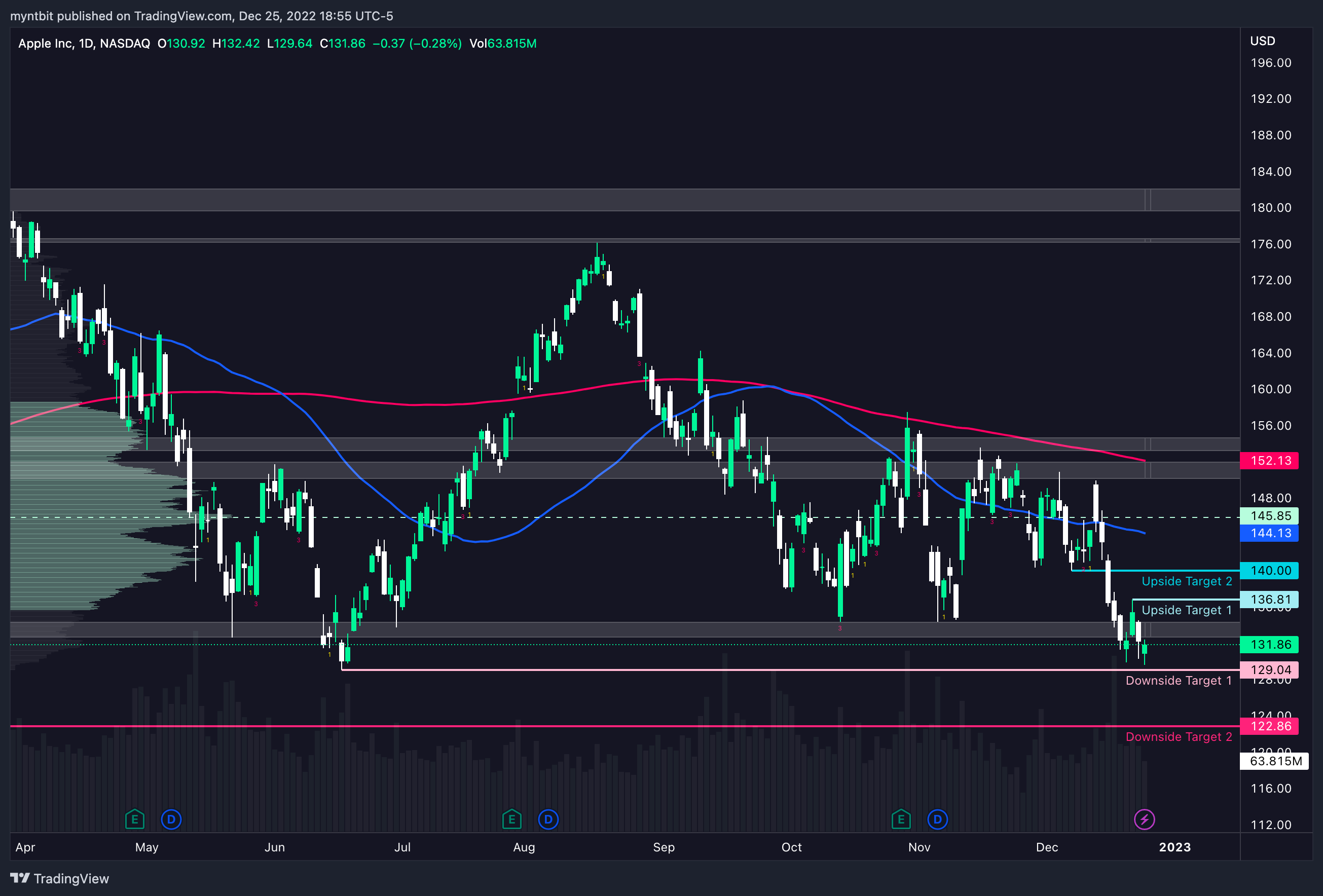
Task: Click the Apple Inc, 1D, NASDAQ title
Action: pos(84,44)
